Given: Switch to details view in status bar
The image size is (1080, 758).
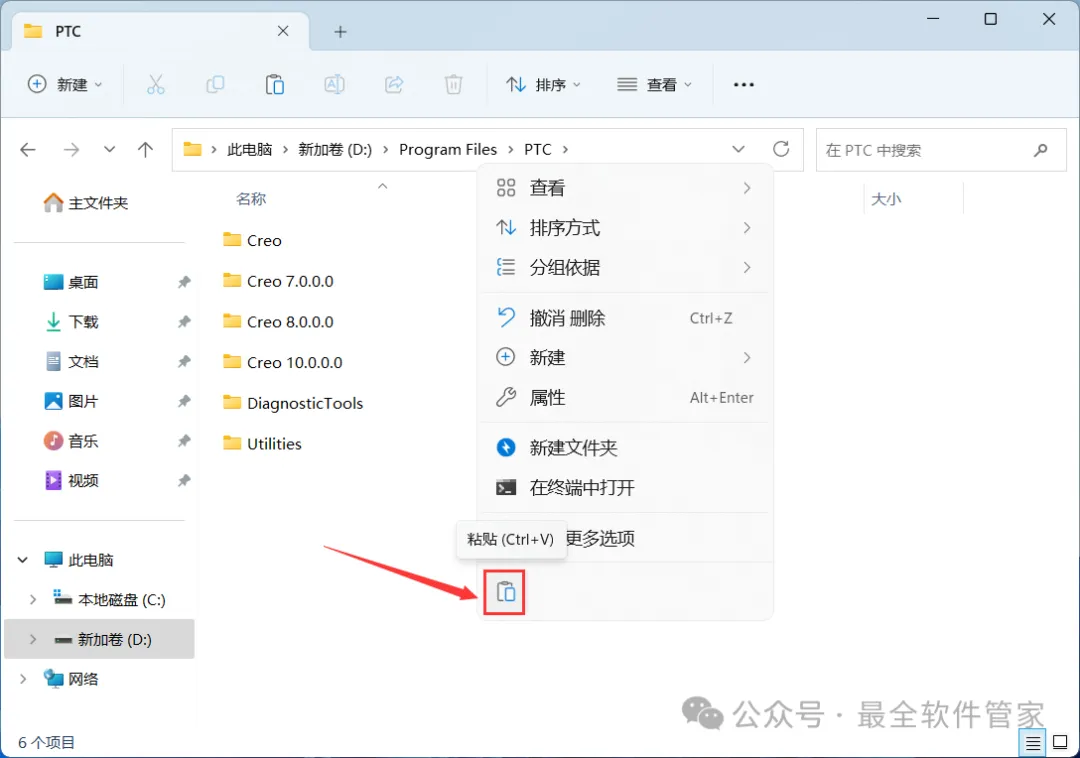Looking at the screenshot, I should pyautogui.click(x=1032, y=743).
